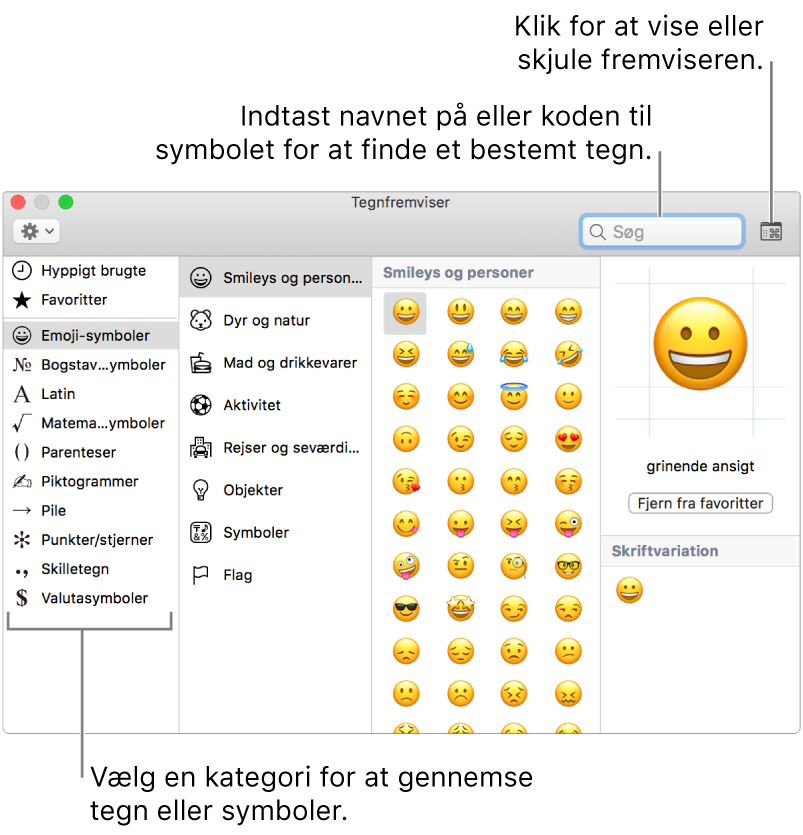Click Fjern fra favoritter button
Viewport: 803px width, 835px height.
click(x=700, y=503)
